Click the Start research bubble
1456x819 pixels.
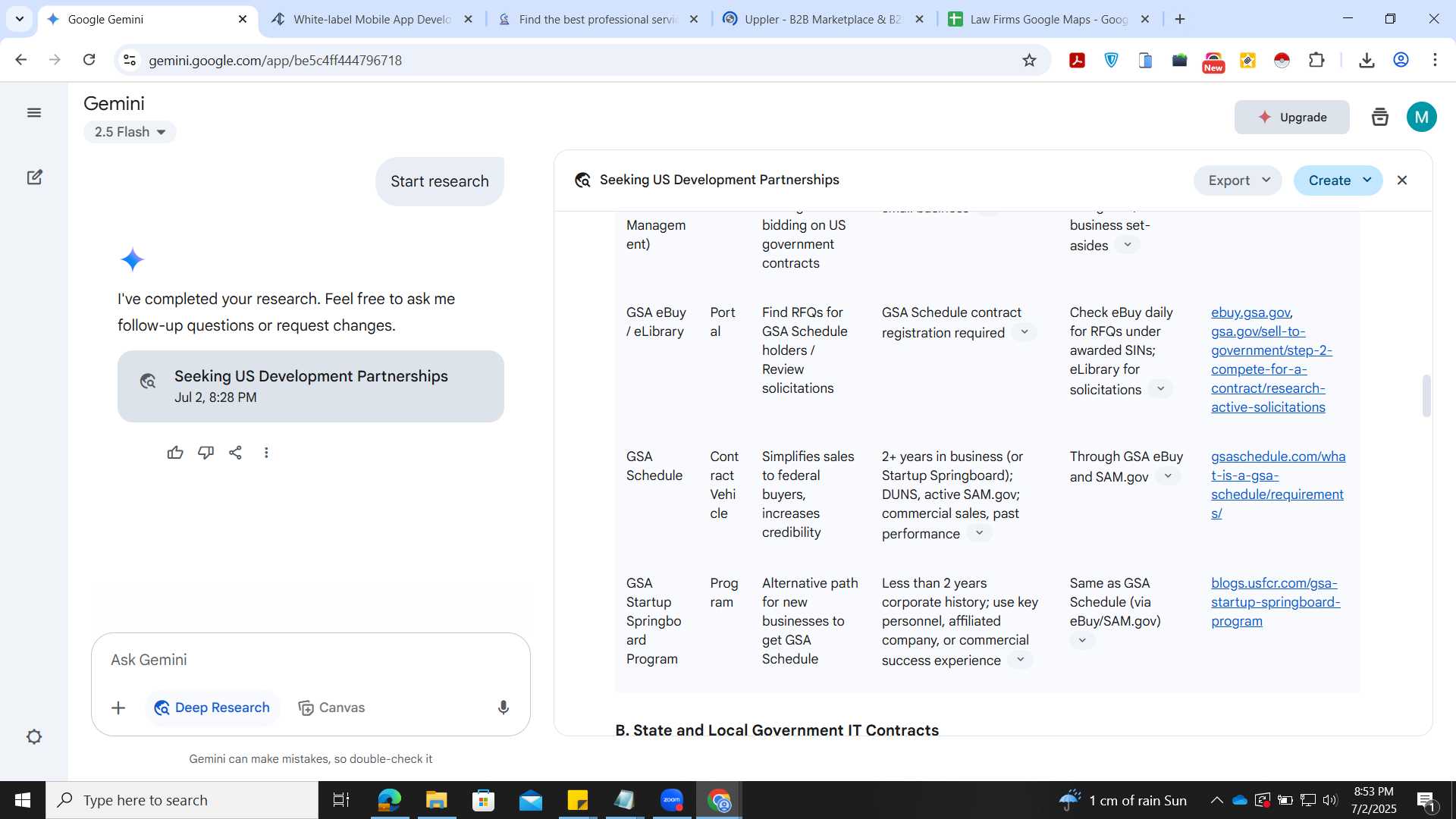pos(440,181)
